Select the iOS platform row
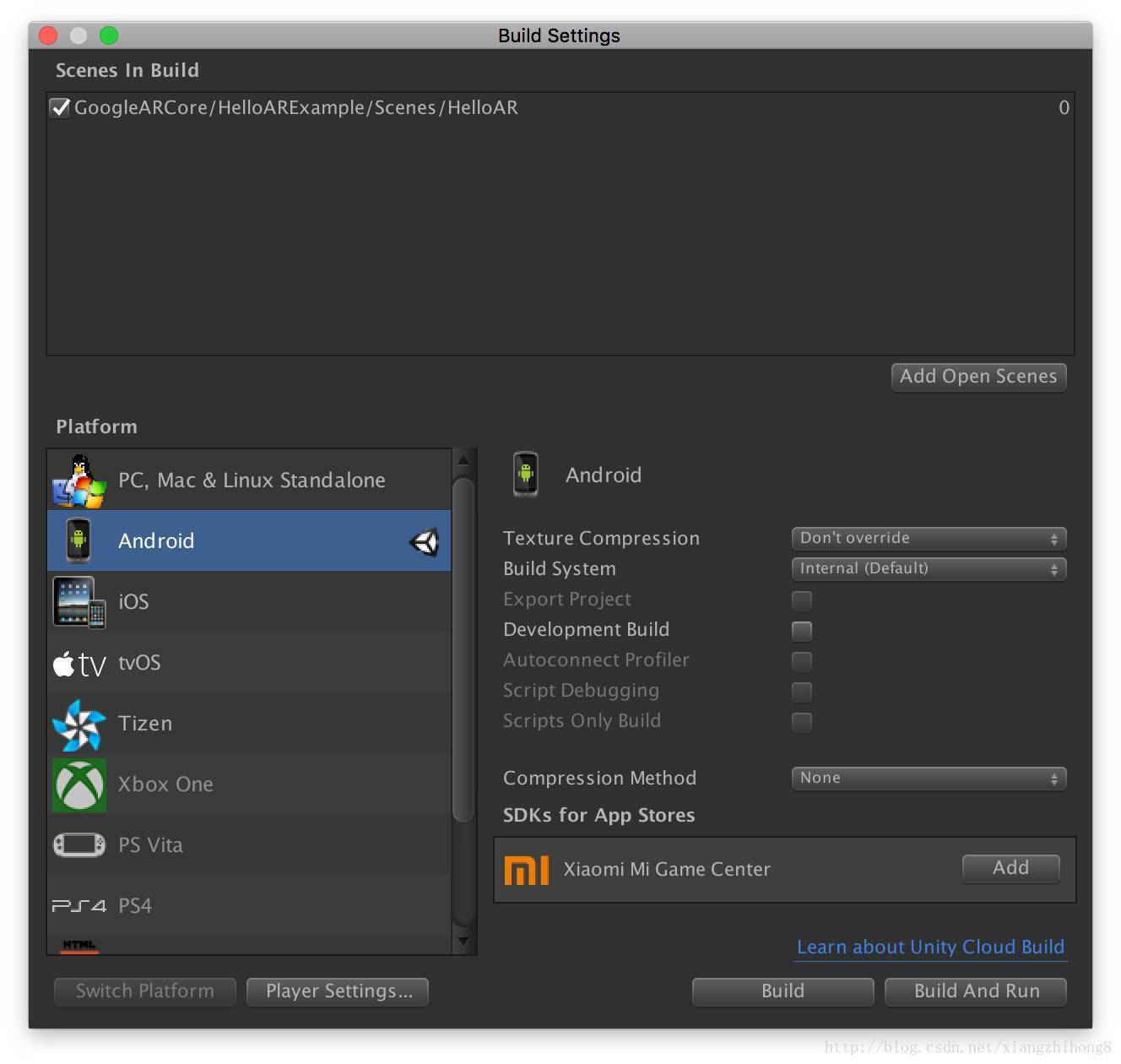This screenshot has width=1121, height=1064. click(249, 601)
